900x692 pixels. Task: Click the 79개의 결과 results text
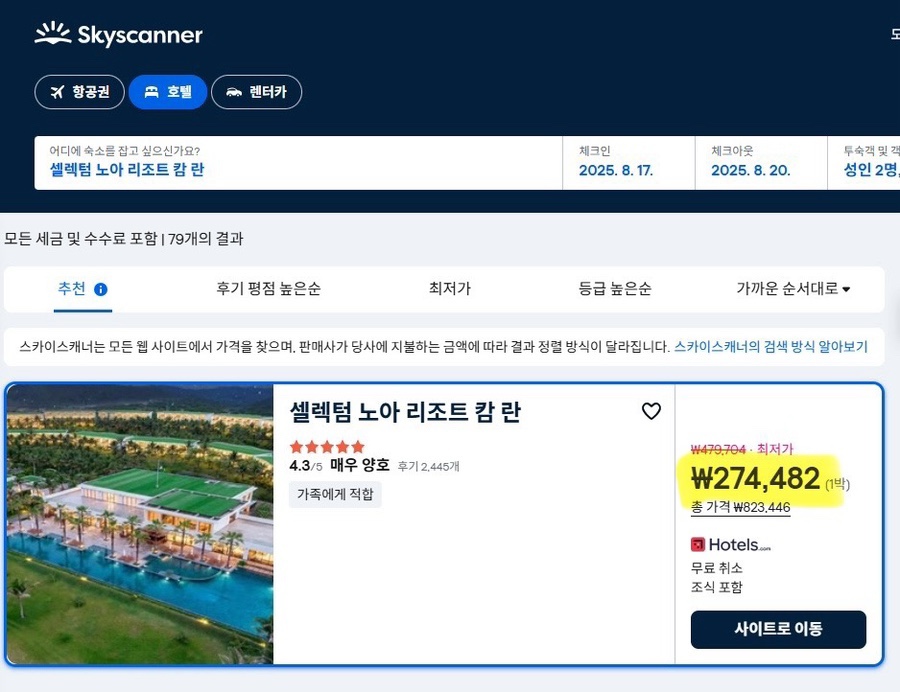click(205, 239)
